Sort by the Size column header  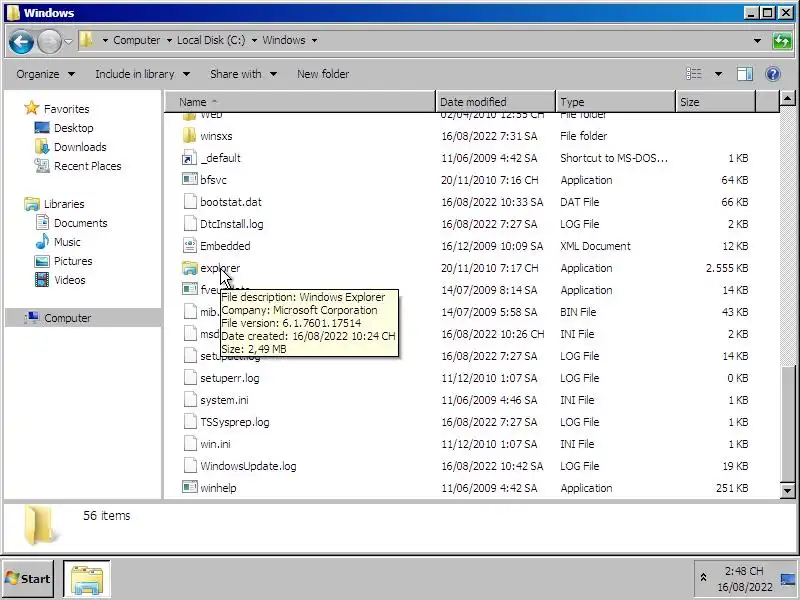(x=715, y=102)
